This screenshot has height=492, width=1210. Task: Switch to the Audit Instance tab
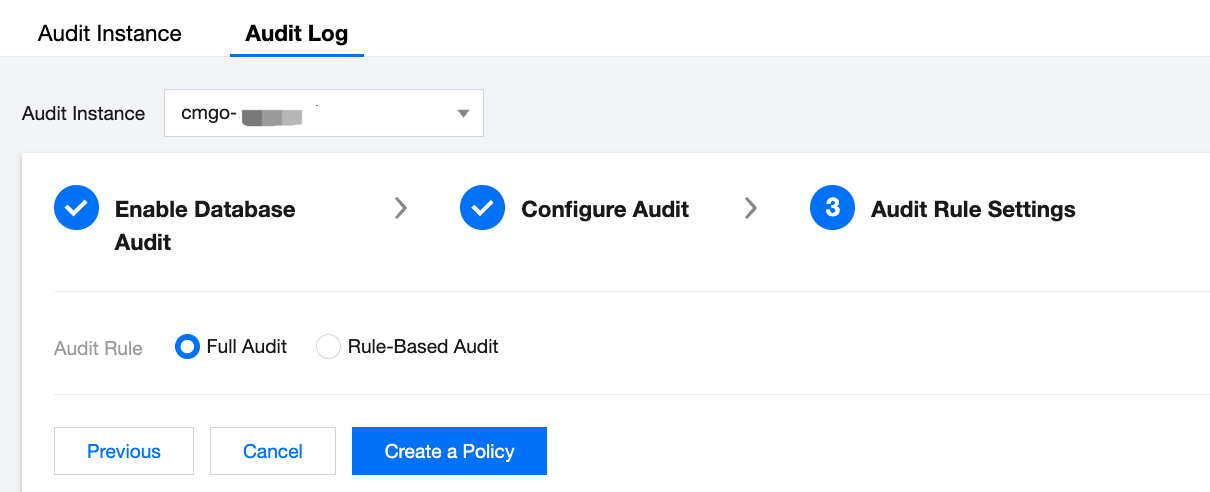(110, 34)
